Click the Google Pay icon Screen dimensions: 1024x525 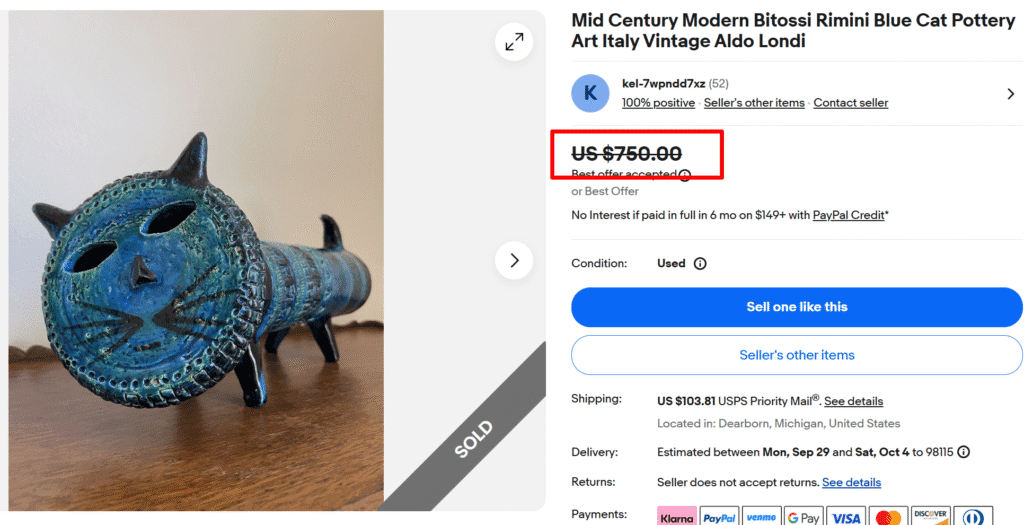click(x=804, y=516)
